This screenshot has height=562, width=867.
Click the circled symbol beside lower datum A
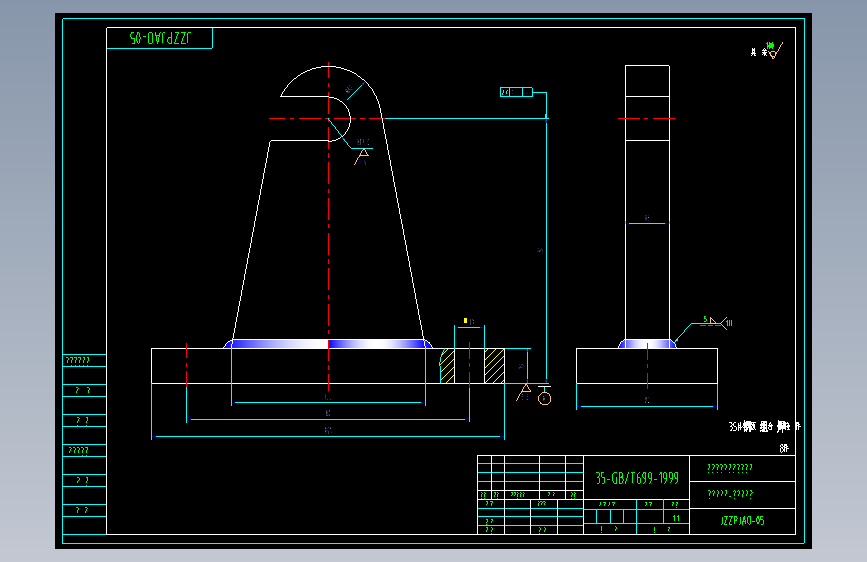tap(544, 398)
